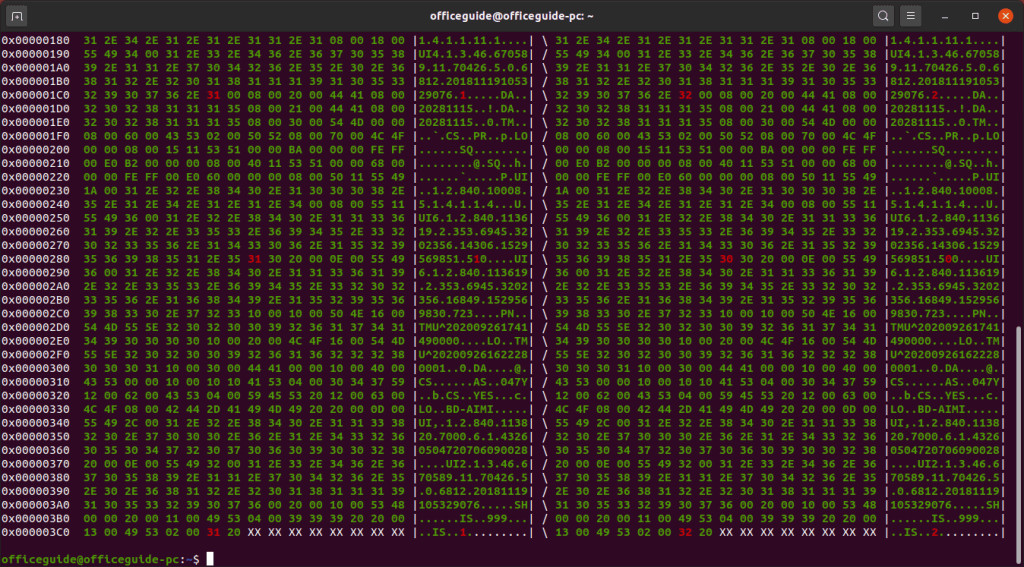Image resolution: width=1024 pixels, height=567 pixels.
Task: Click offset 0x00000200 row address
Action: pos(36,148)
